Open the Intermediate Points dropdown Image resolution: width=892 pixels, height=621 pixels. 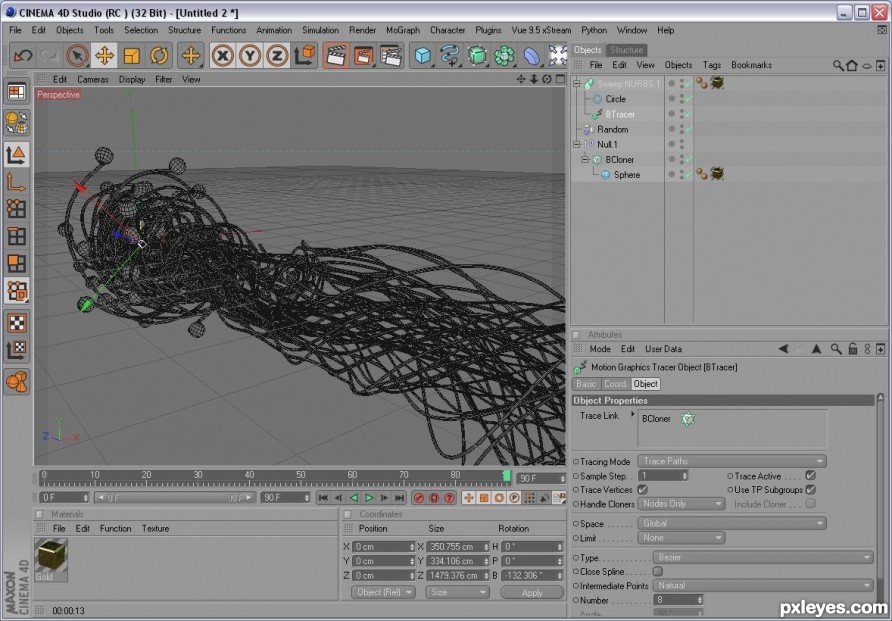pyautogui.click(x=762, y=585)
